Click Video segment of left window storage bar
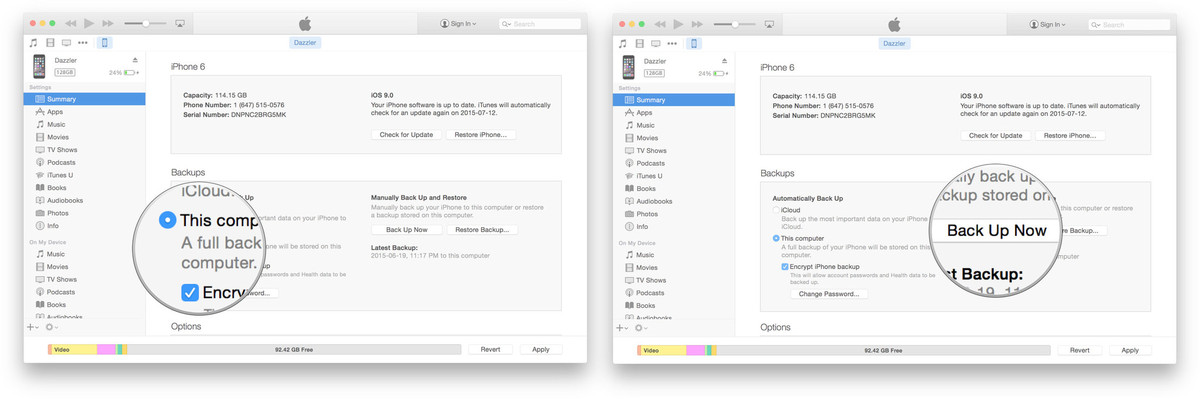1200x400 pixels. (73, 350)
